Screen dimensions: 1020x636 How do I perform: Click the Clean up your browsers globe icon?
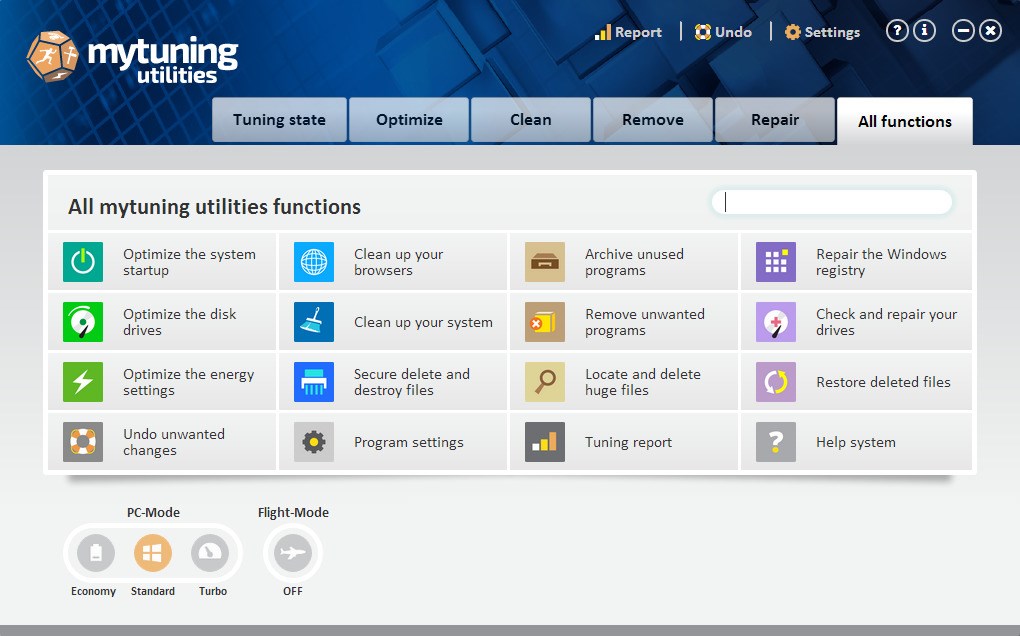(314, 262)
